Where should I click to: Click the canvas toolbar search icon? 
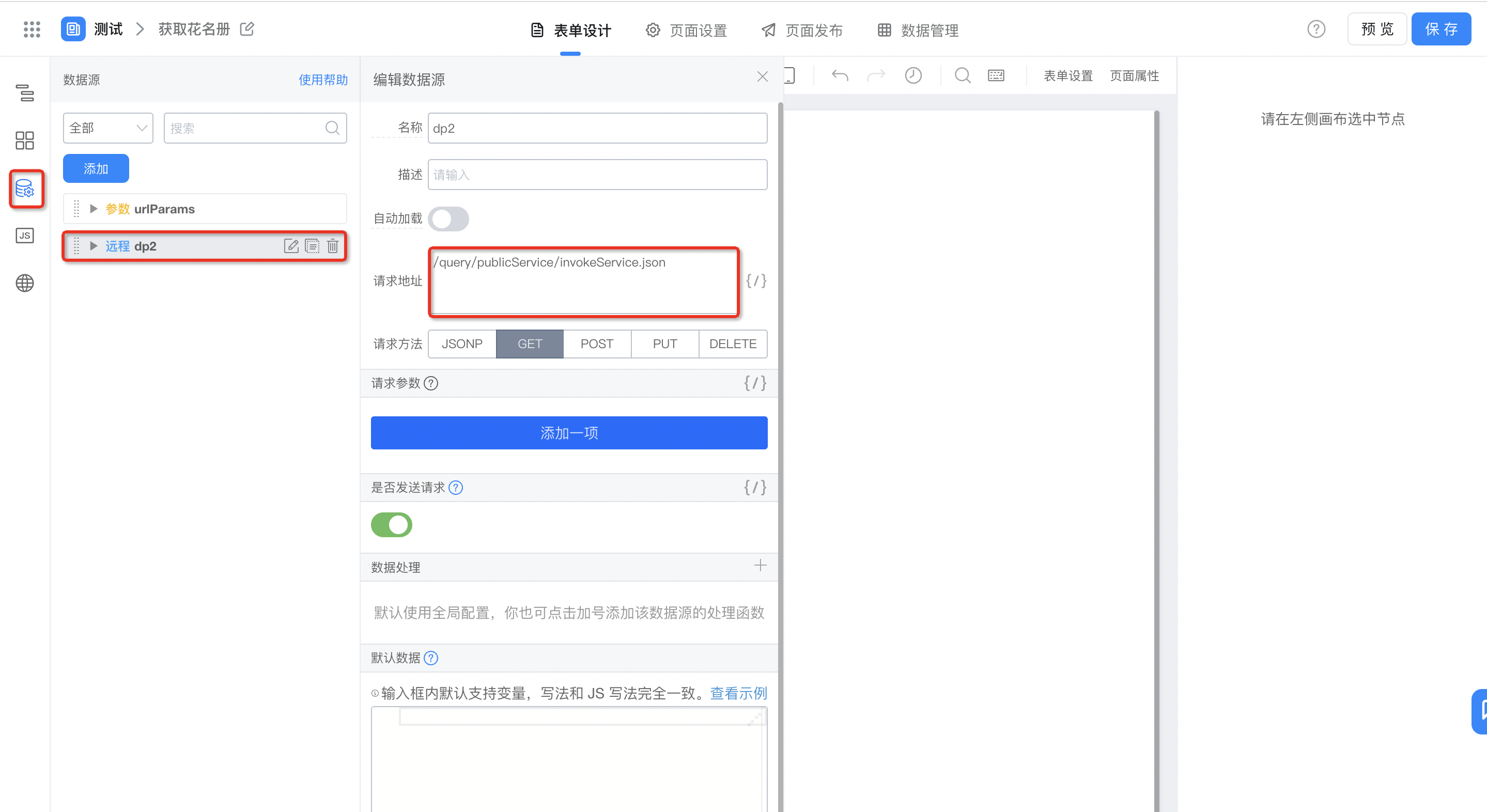(962, 75)
